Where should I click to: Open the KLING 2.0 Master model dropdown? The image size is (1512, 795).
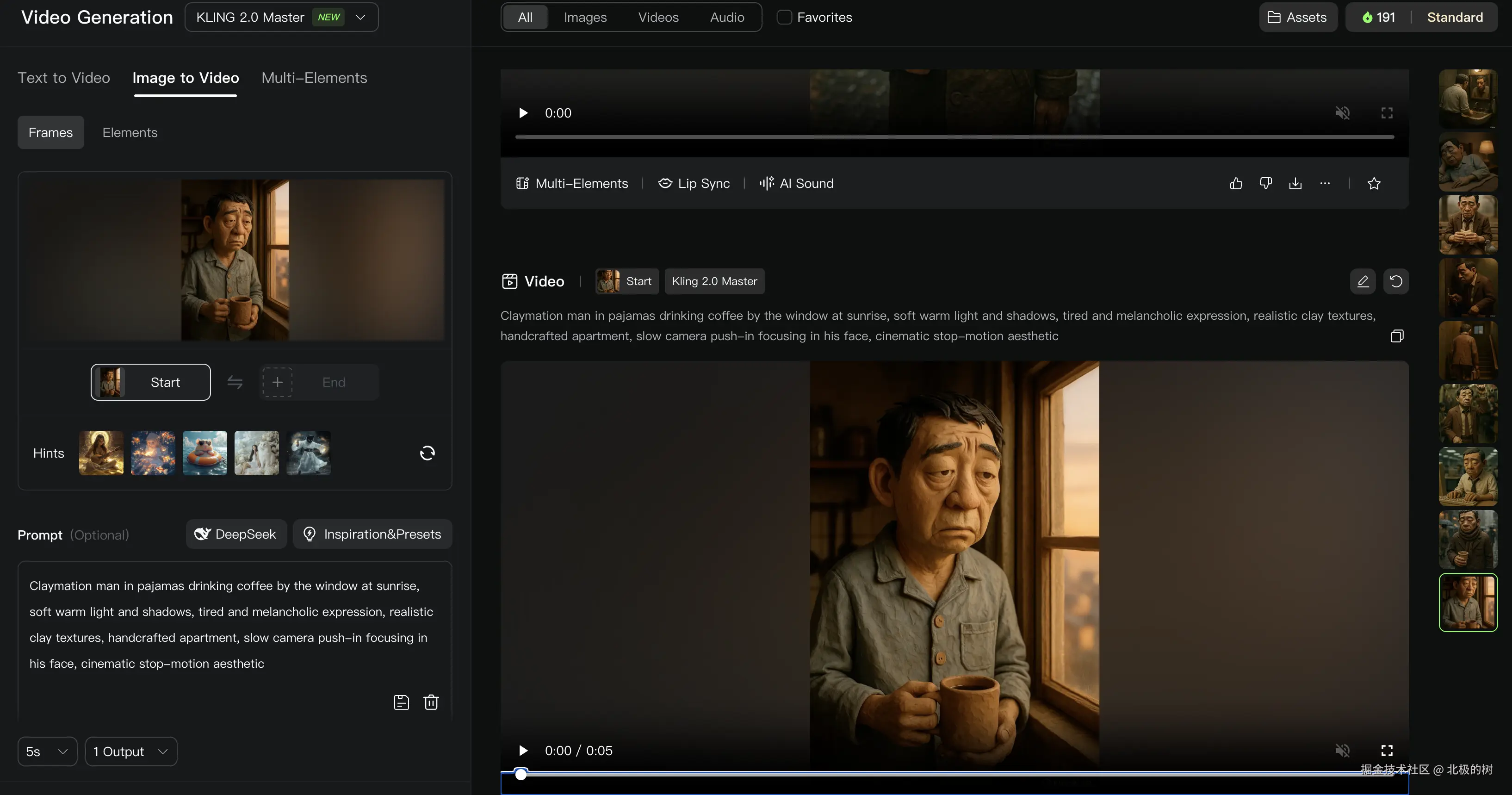(x=282, y=17)
